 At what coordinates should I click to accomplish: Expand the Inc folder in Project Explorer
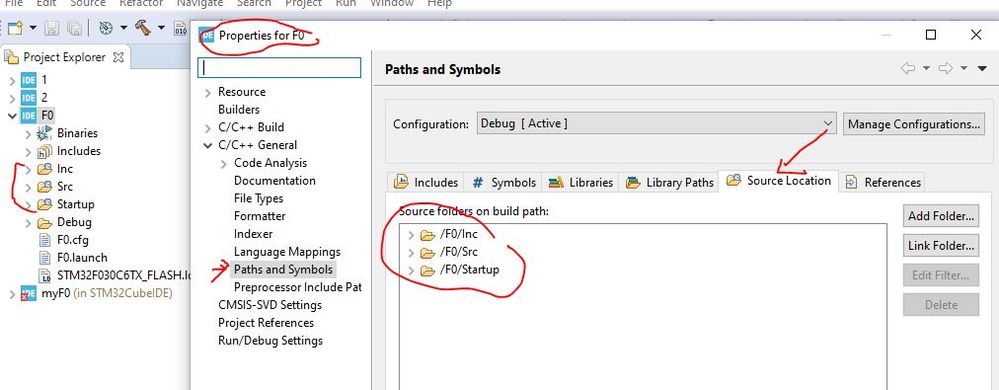28,169
